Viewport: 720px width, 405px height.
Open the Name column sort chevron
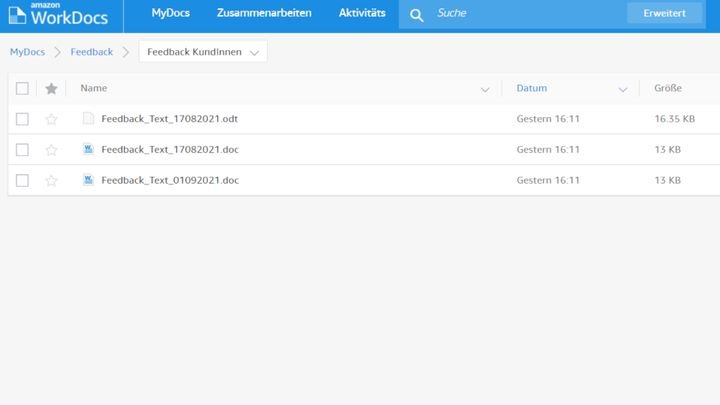coord(485,89)
